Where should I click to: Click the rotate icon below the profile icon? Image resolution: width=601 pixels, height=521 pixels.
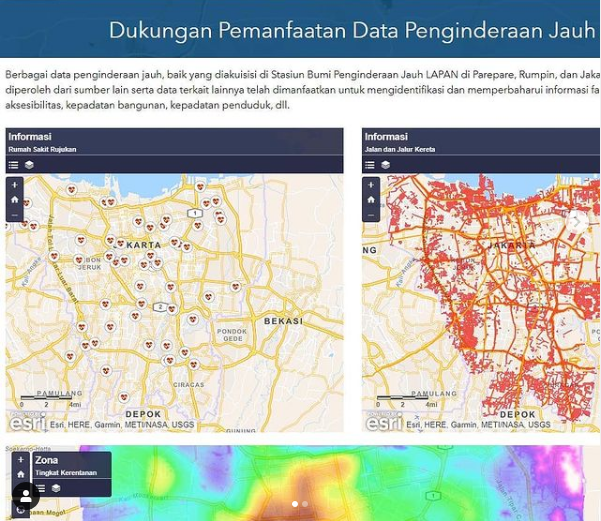[x=21, y=510]
